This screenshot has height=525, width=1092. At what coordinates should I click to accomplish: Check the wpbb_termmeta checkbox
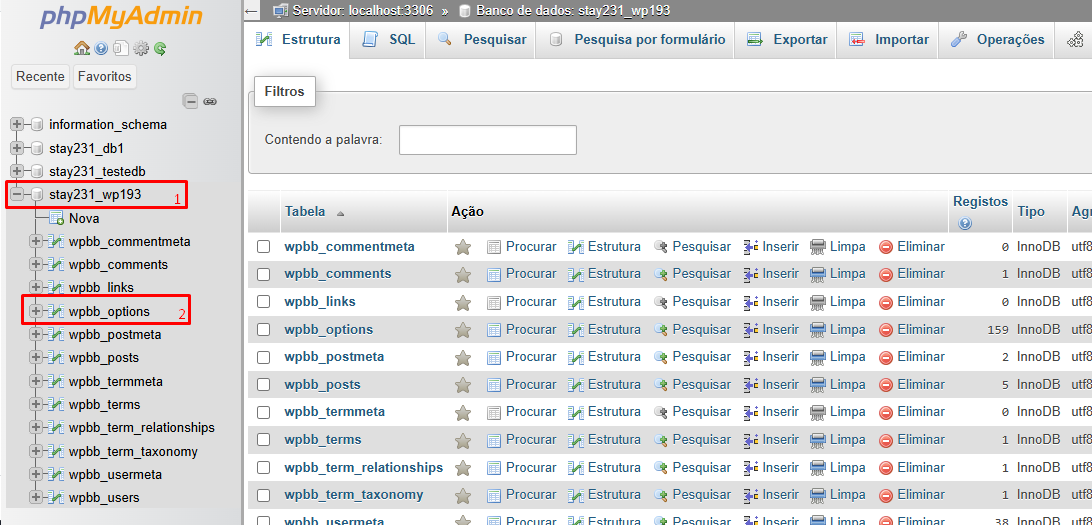(x=263, y=413)
